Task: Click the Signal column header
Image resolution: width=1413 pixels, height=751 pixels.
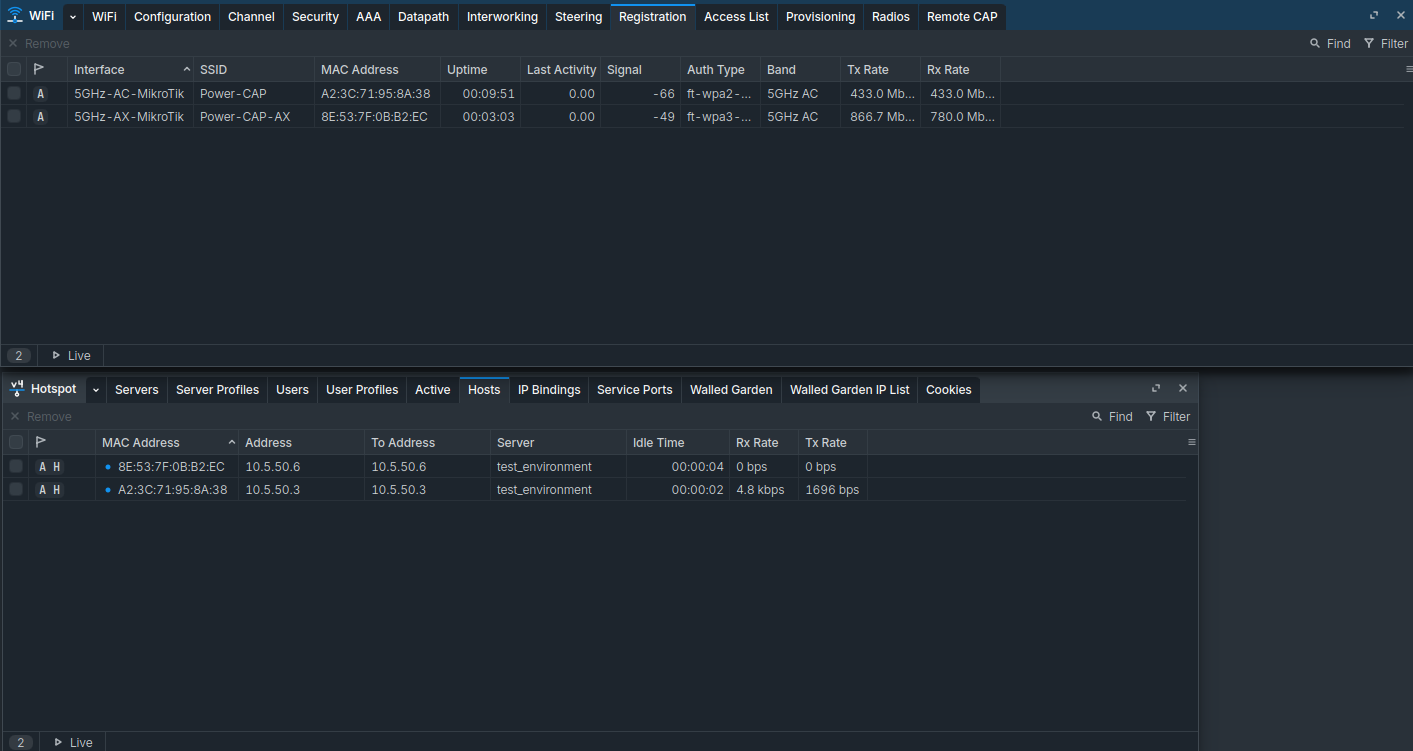Action: (640, 69)
